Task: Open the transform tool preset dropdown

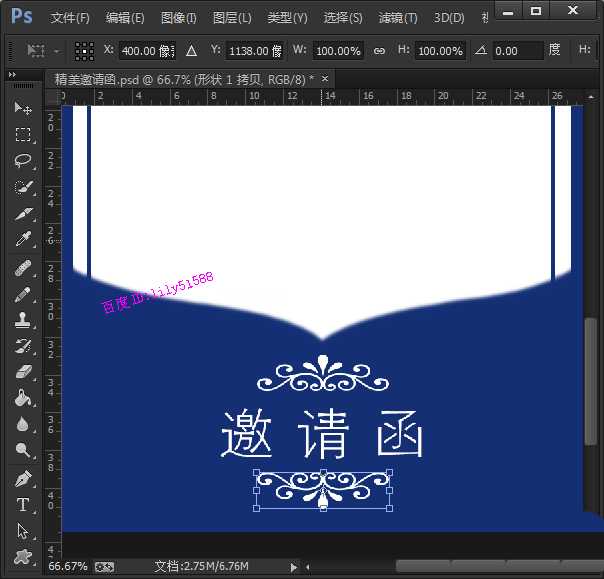Action: click(x=45, y=51)
